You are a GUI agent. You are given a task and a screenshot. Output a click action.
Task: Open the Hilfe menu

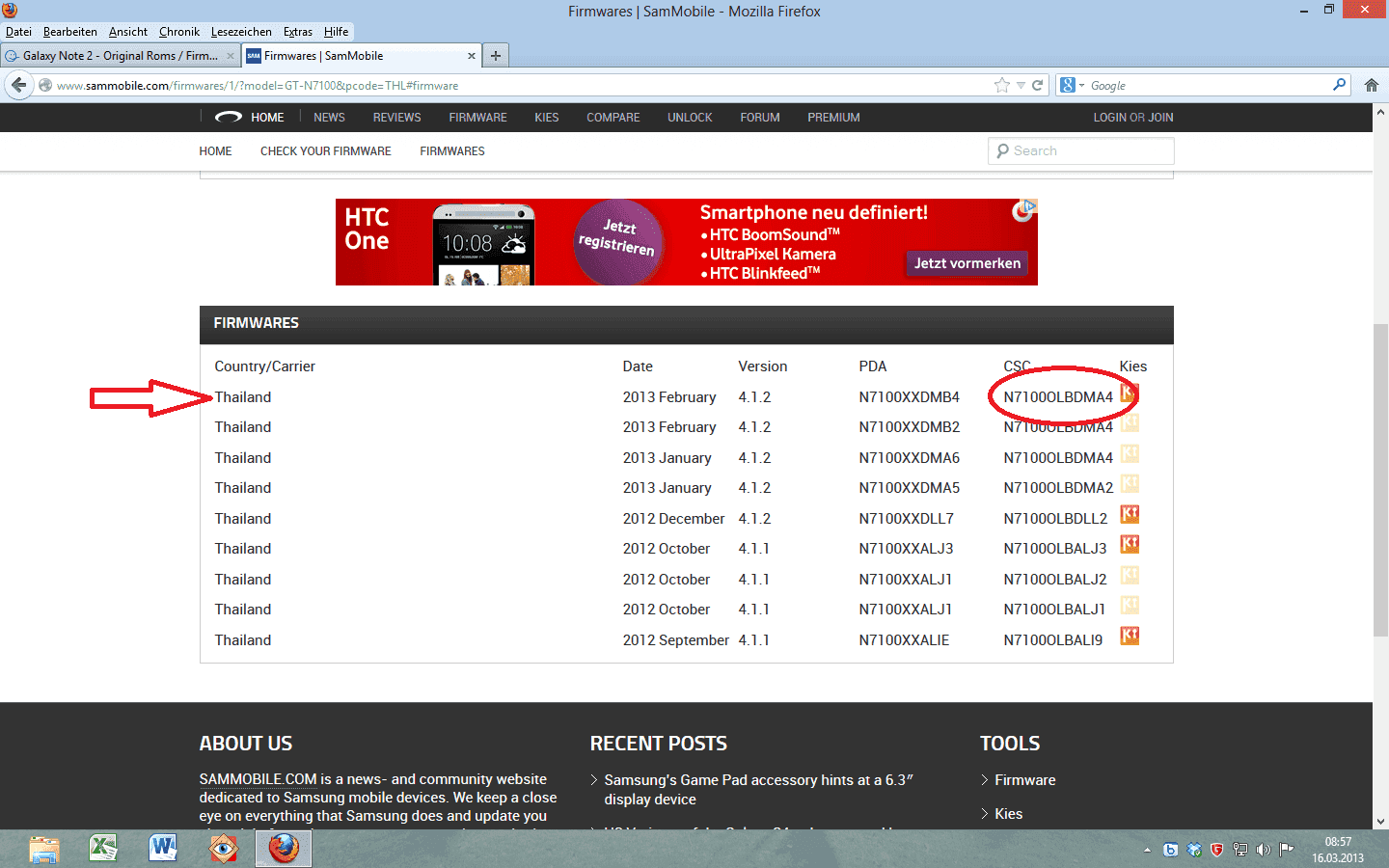point(336,32)
